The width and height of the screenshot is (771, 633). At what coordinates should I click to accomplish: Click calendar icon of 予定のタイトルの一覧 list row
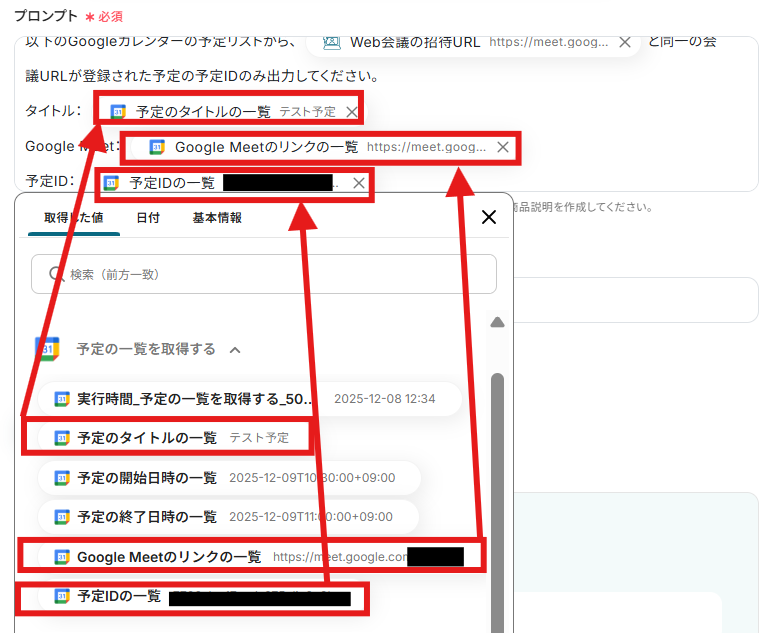(x=62, y=438)
